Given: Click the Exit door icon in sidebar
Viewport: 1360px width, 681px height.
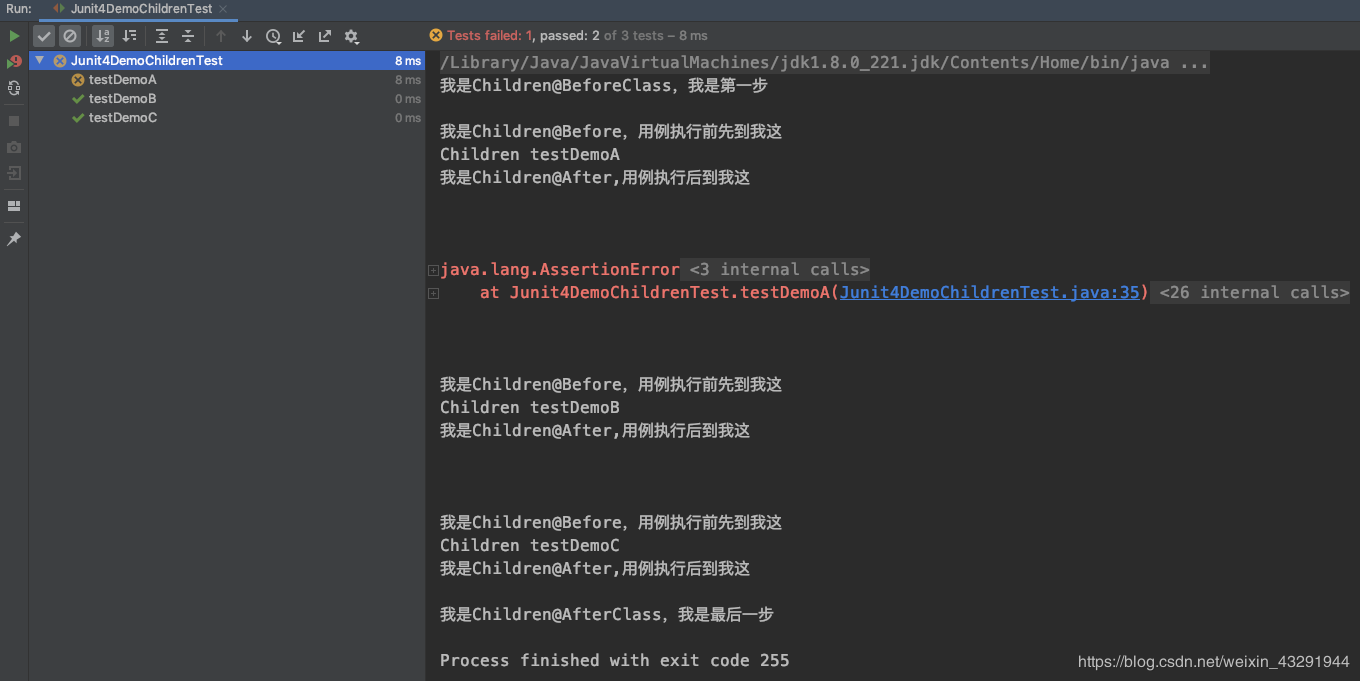Looking at the screenshot, I should [14, 173].
